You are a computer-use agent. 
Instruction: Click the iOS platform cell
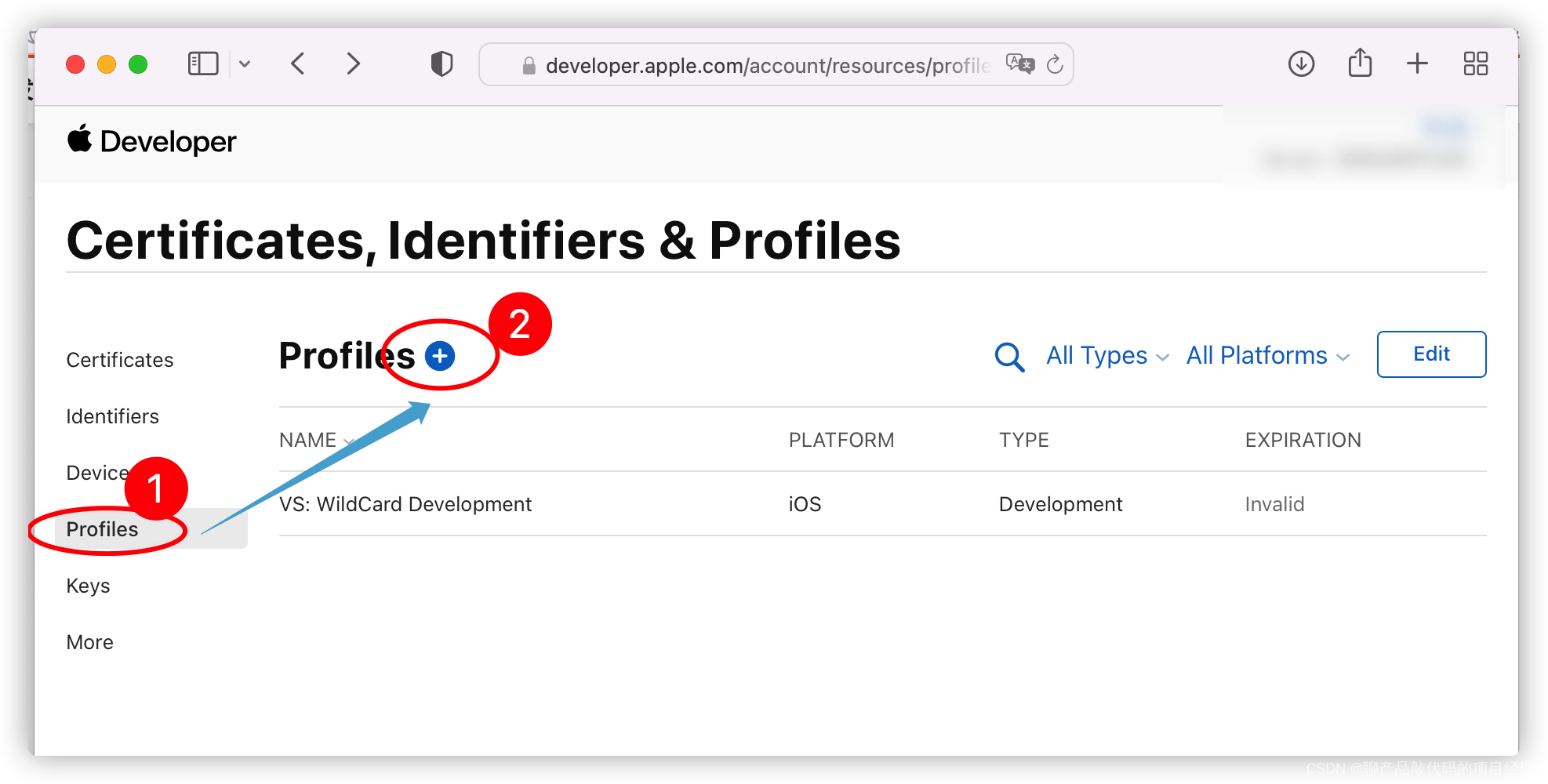coord(805,504)
